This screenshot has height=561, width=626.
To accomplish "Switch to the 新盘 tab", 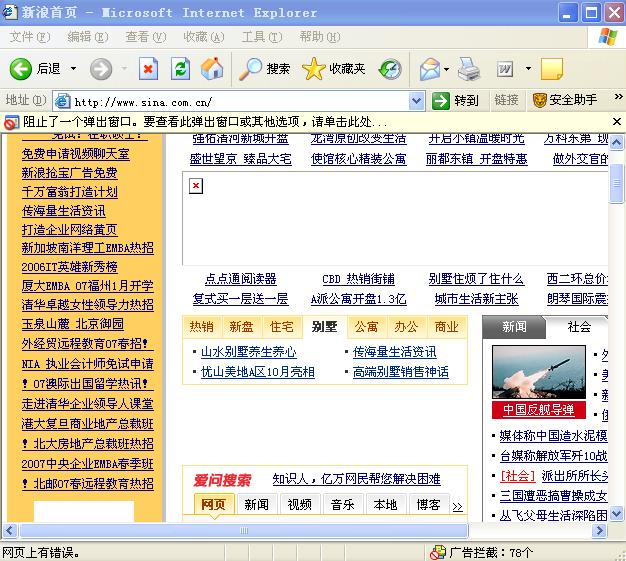I will 241,327.
